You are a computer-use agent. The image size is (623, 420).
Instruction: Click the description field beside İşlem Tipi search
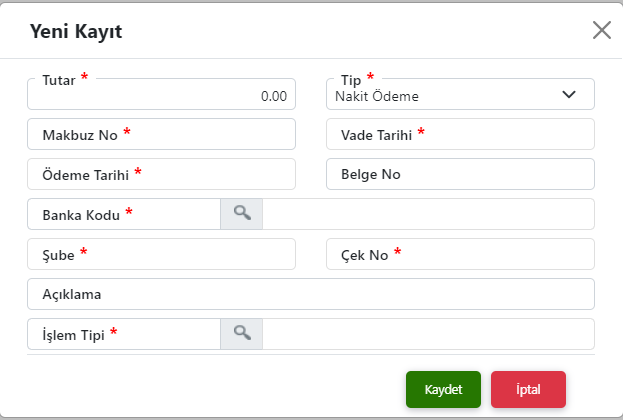(428, 334)
